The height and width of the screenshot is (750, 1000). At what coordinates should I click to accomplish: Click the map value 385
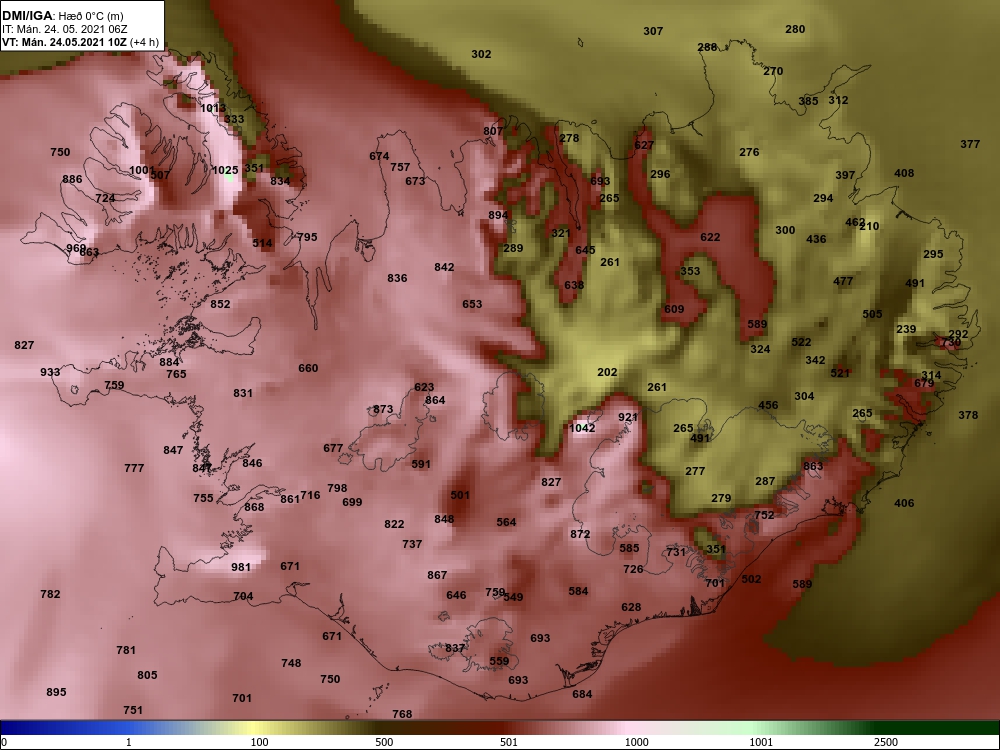(808, 101)
